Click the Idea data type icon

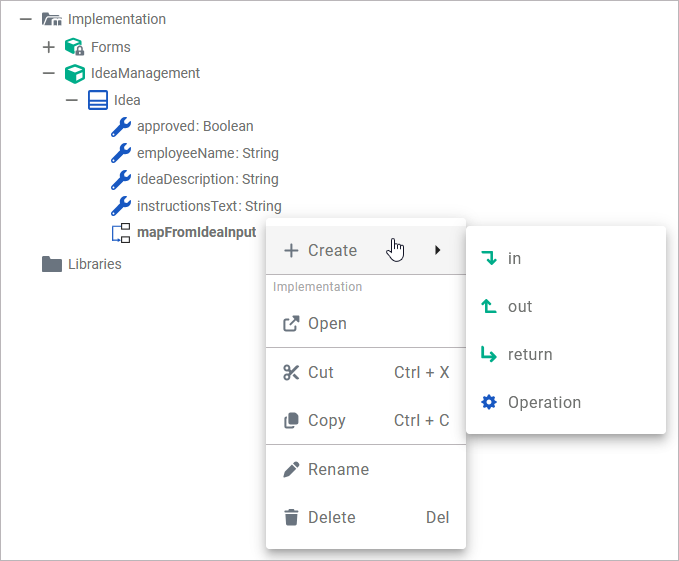(x=98, y=100)
